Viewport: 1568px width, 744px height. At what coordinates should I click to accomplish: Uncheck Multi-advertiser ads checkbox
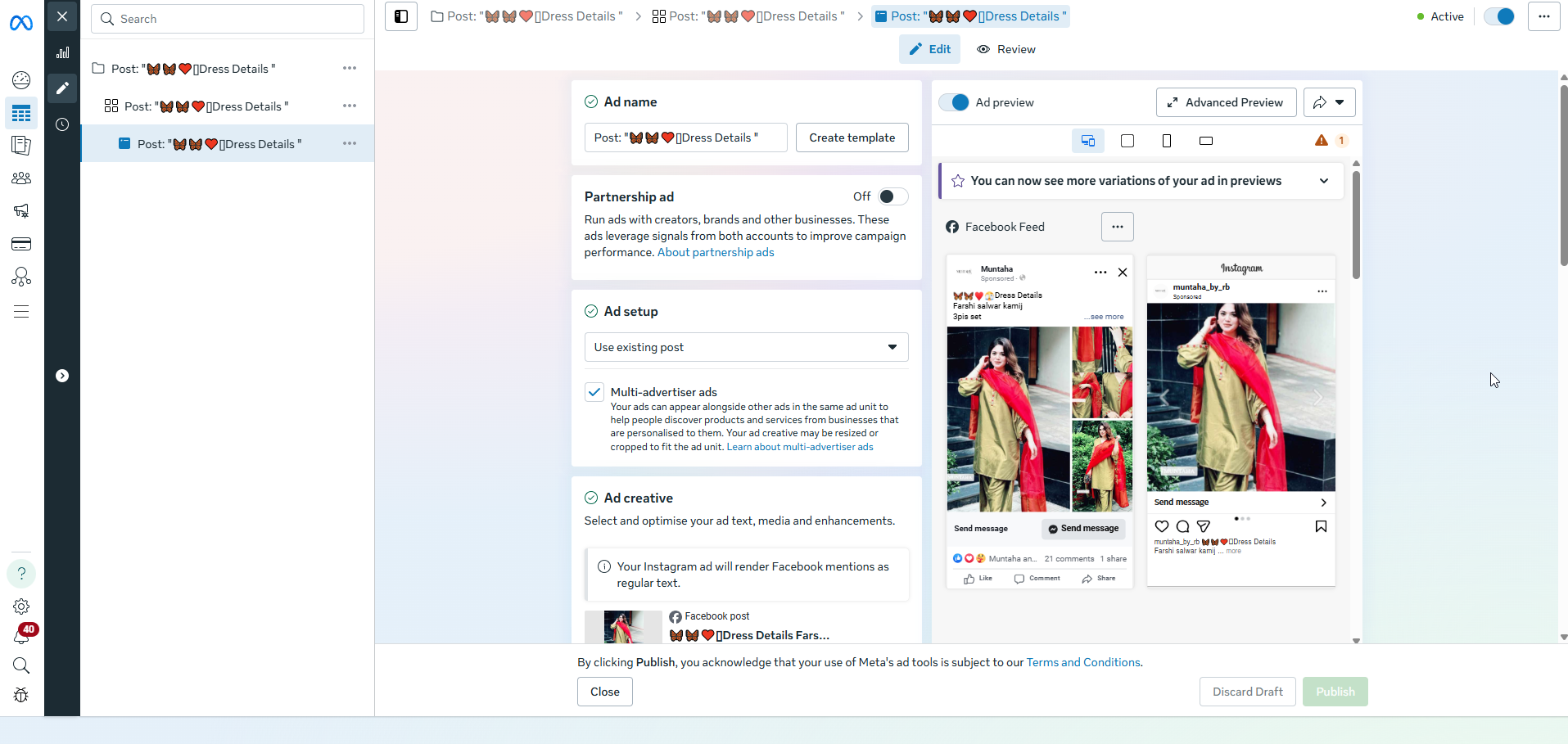594,392
